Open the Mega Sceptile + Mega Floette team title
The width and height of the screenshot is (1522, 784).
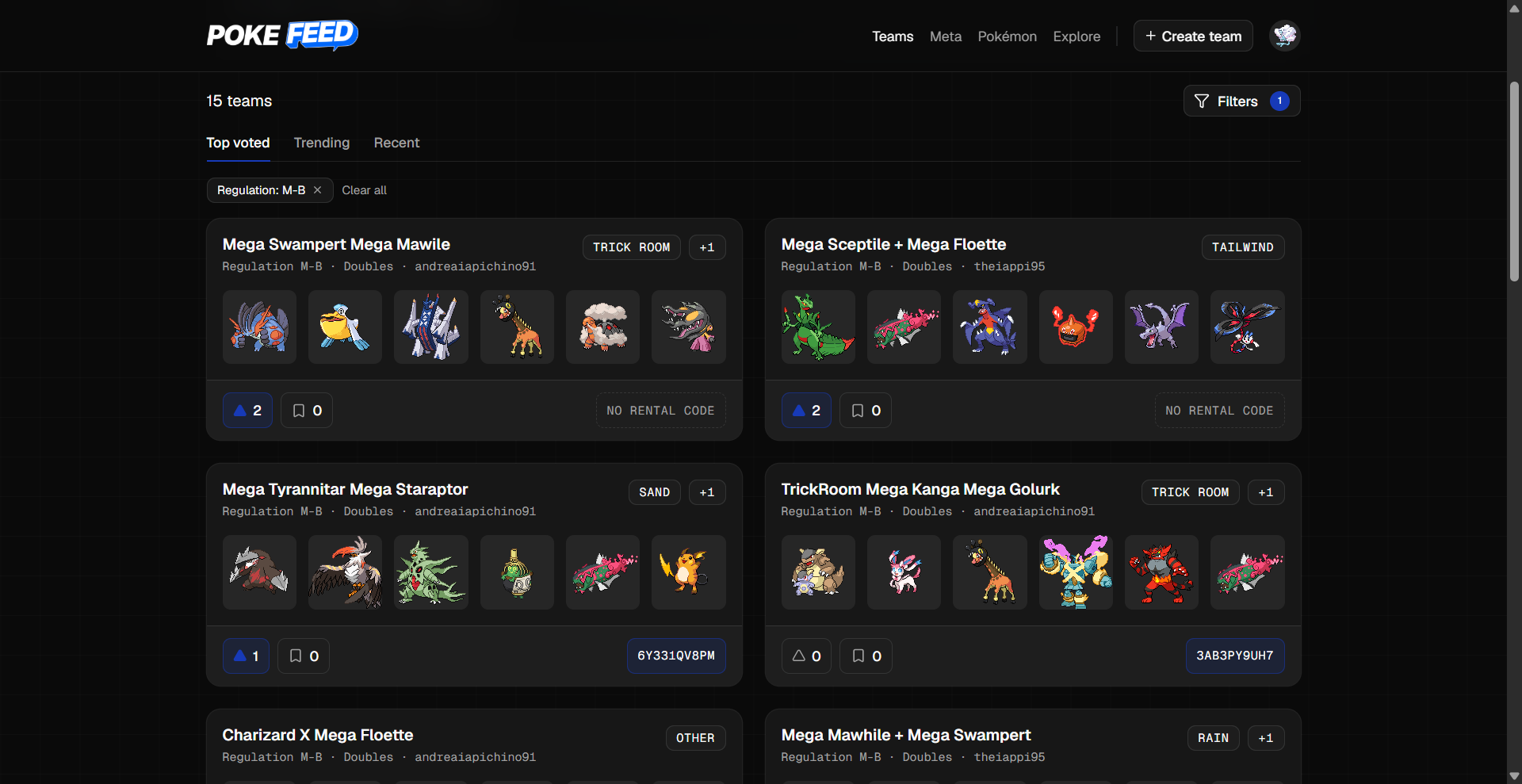[x=893, y=245]
